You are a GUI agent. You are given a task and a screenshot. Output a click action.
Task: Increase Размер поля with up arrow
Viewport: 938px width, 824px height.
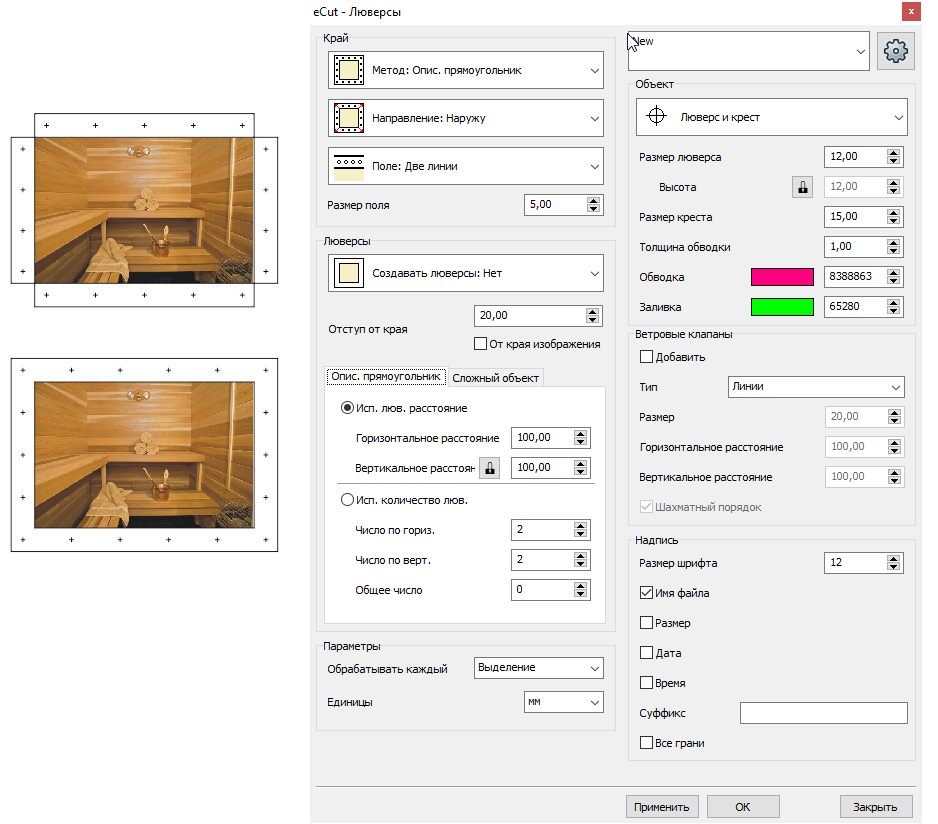pos(593,201)
